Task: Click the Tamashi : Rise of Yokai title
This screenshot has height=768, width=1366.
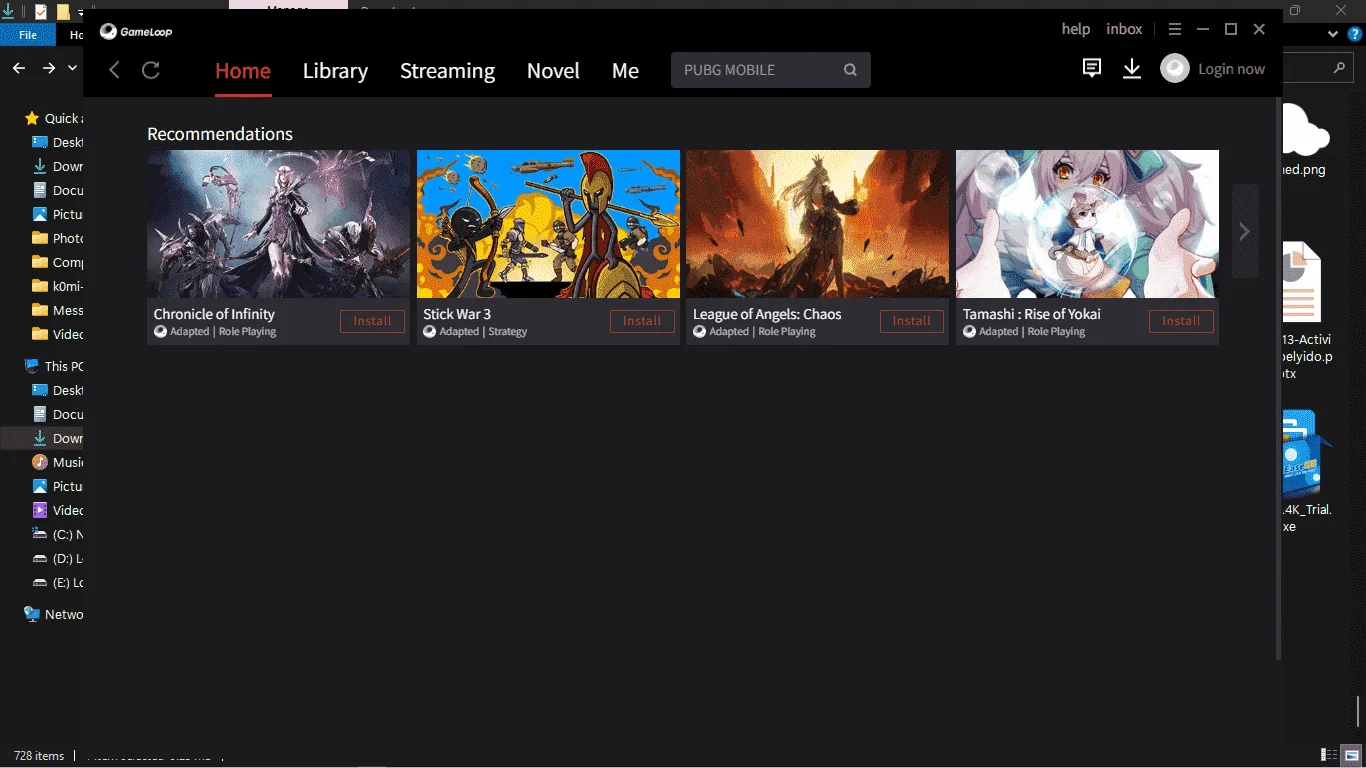Action: pos(1032,314)
